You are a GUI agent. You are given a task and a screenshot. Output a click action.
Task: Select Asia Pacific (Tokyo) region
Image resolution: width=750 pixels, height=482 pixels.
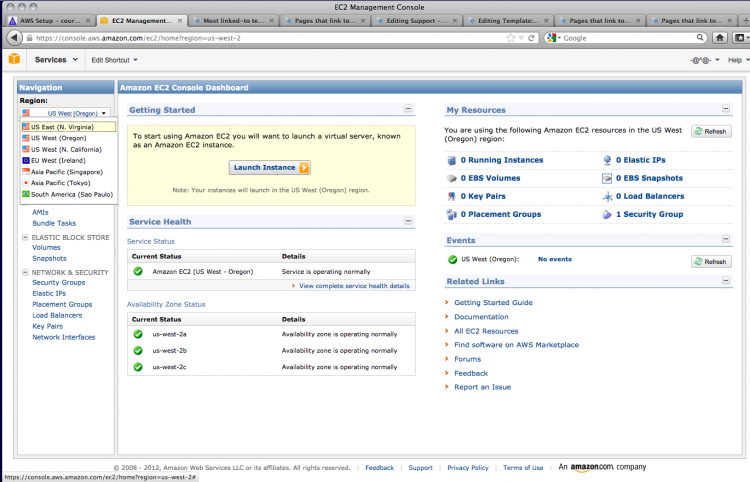click(68, 183)
